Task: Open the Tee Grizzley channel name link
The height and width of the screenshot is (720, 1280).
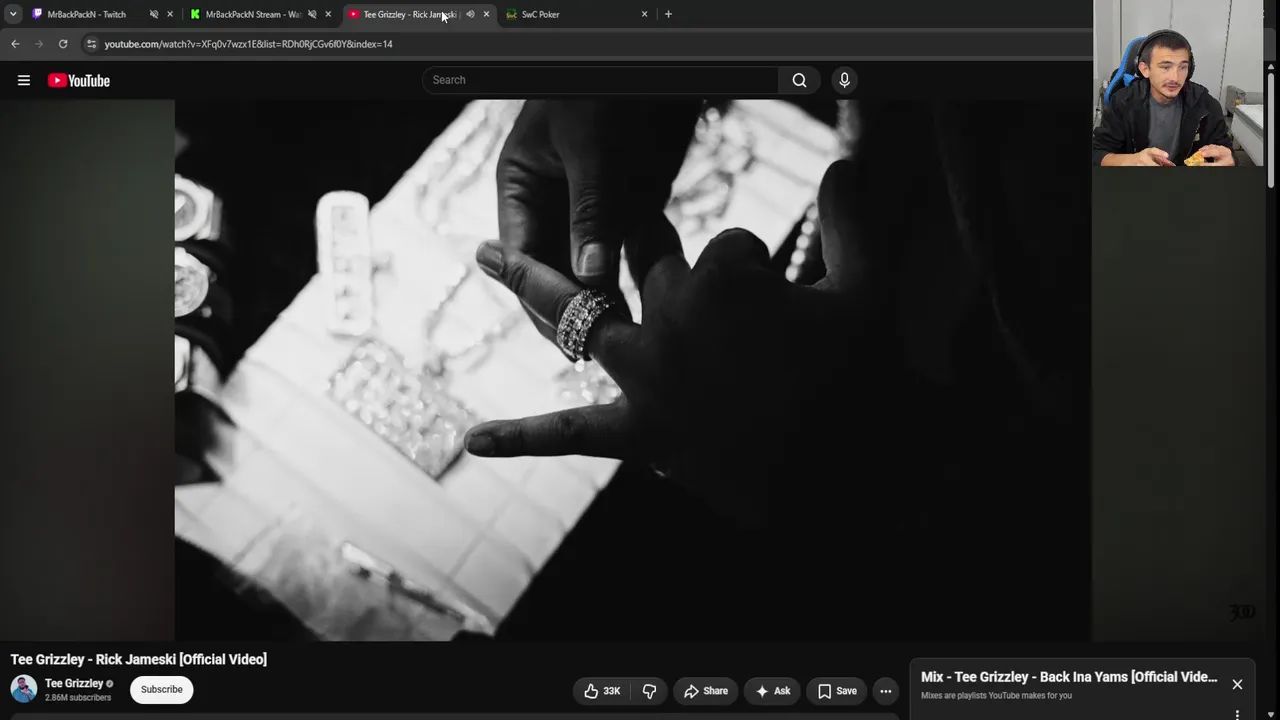Action: coord(74,684)
